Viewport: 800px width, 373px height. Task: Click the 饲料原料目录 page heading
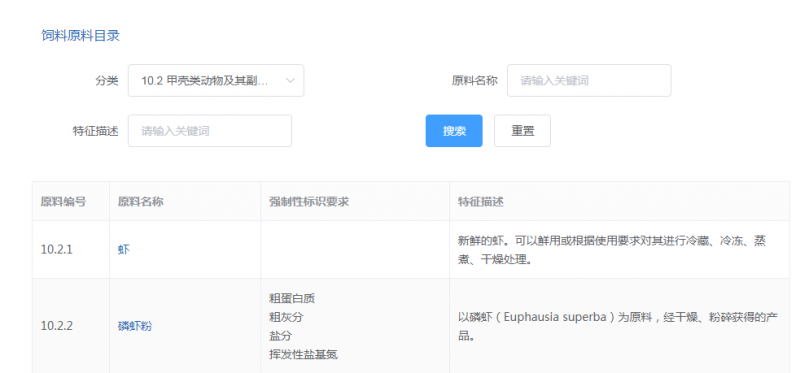coord(81,36)
